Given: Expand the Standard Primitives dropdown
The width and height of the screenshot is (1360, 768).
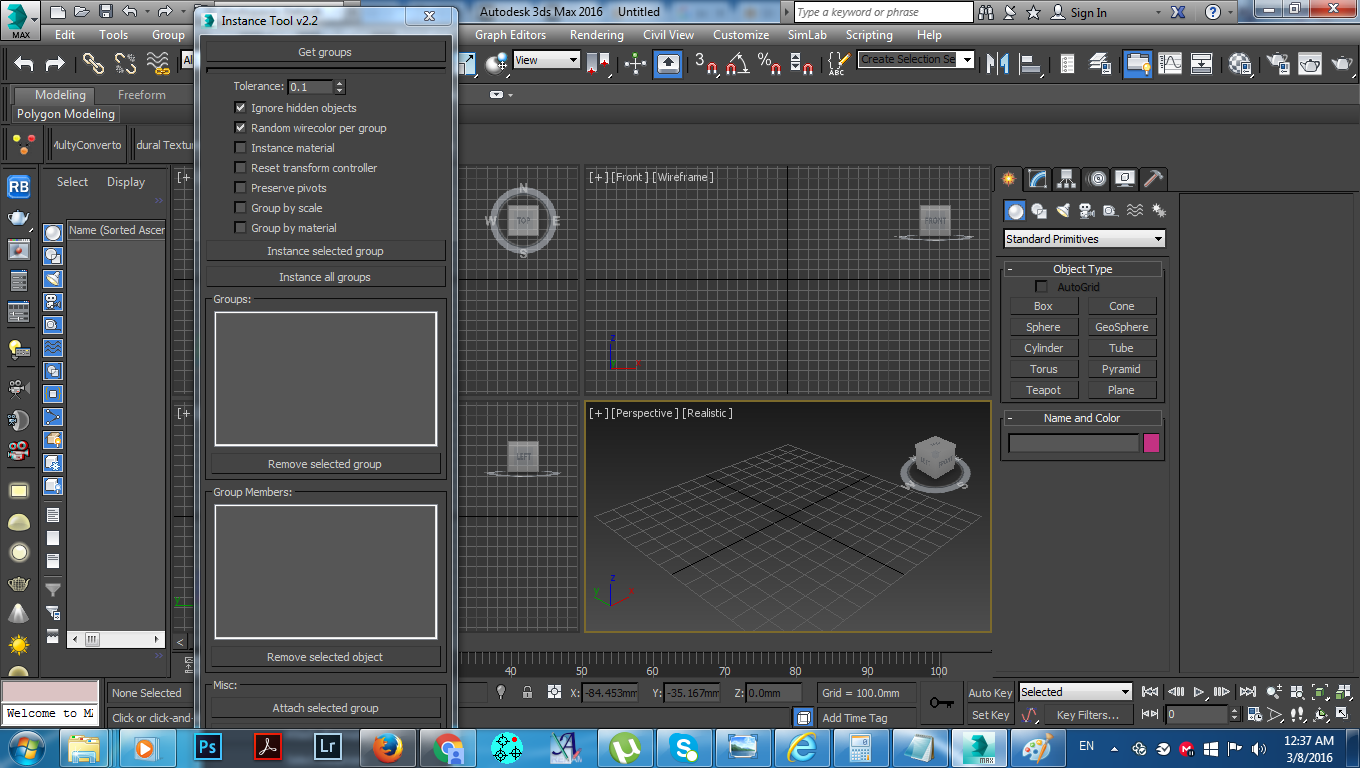Looking at the screenshot, I should 1158,239.
